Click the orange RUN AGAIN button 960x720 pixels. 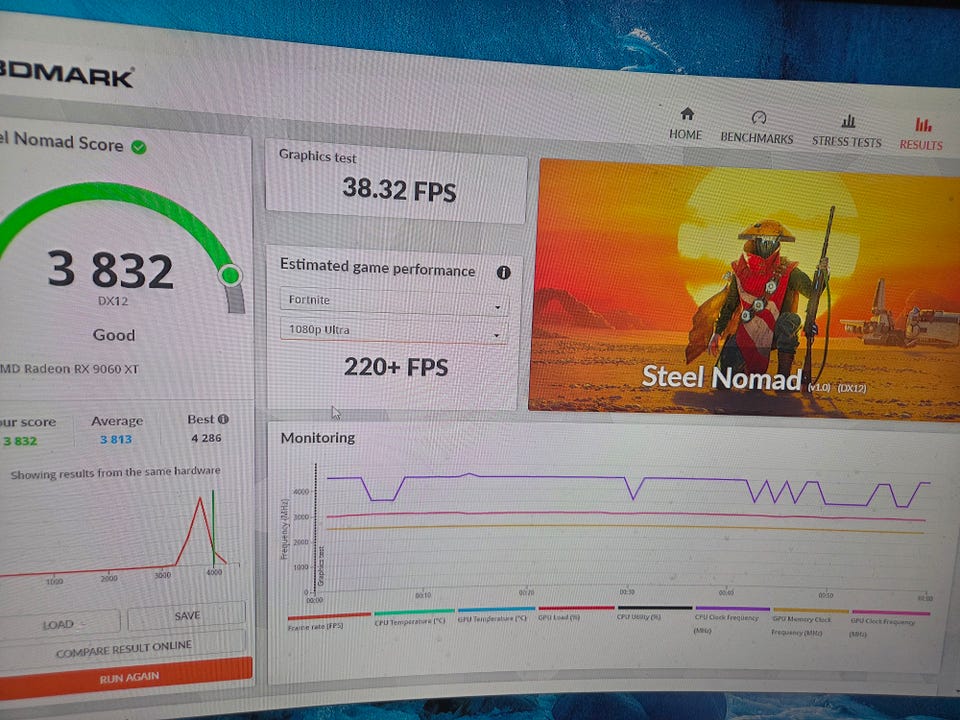click(126, 677)
